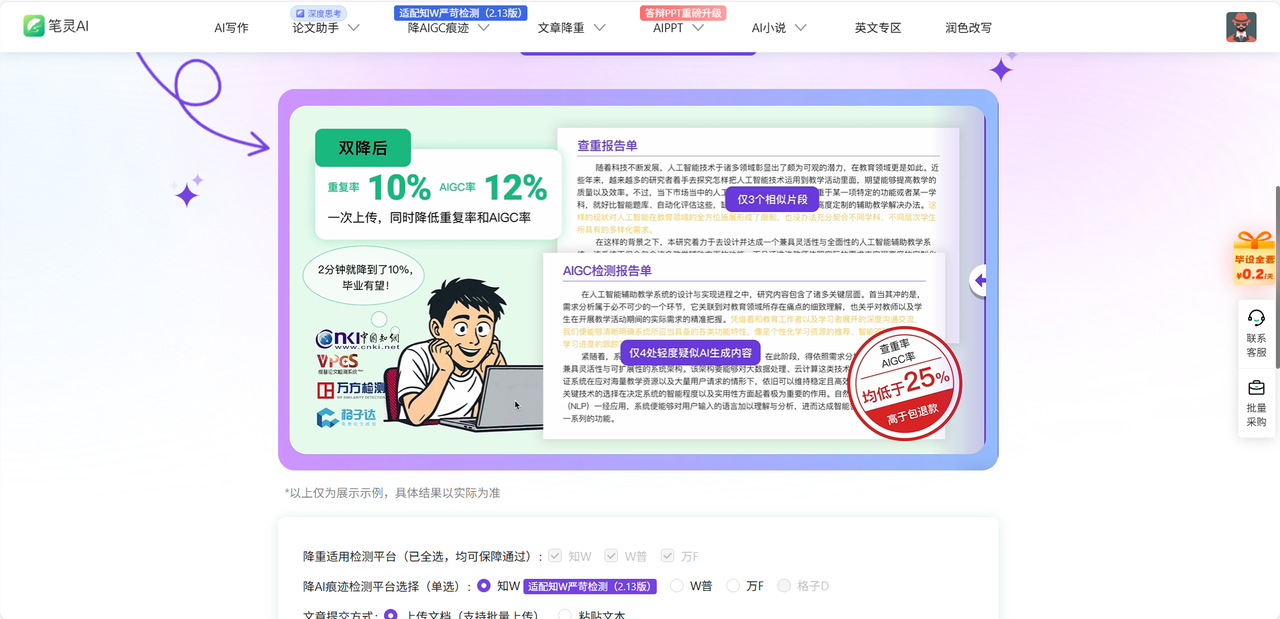Screen dimensions: 1280x619
Task: Expand the 文章降重 dropdown arrow
Action: (x=599, y=28)
